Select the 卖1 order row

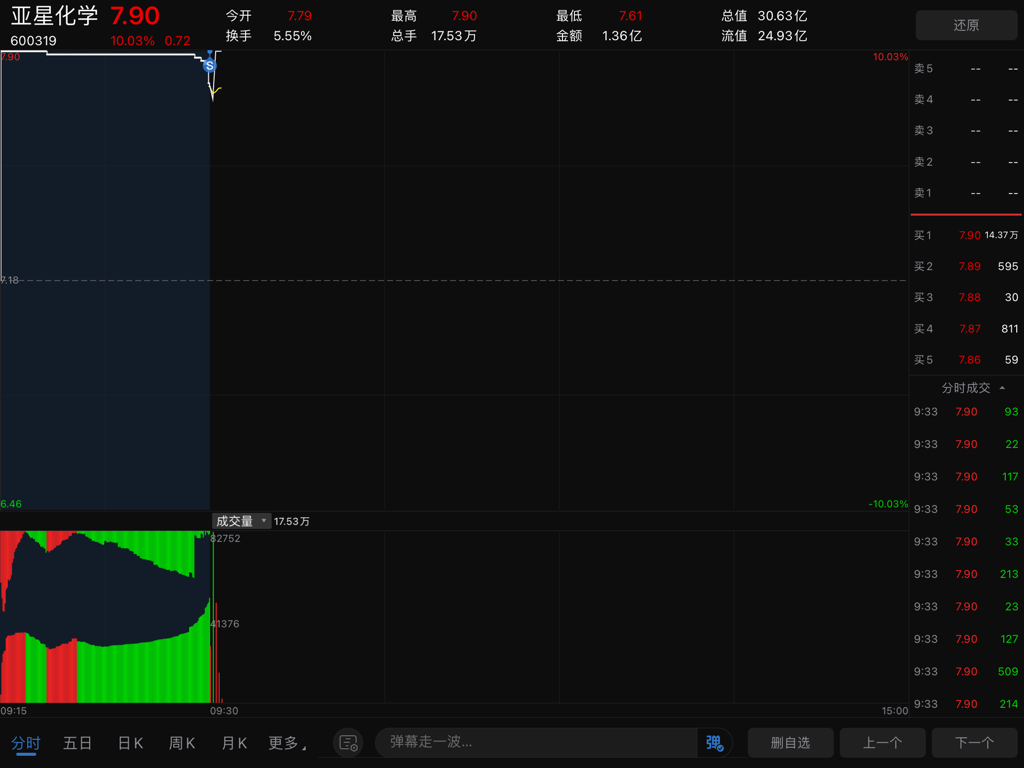click(966, 193)
